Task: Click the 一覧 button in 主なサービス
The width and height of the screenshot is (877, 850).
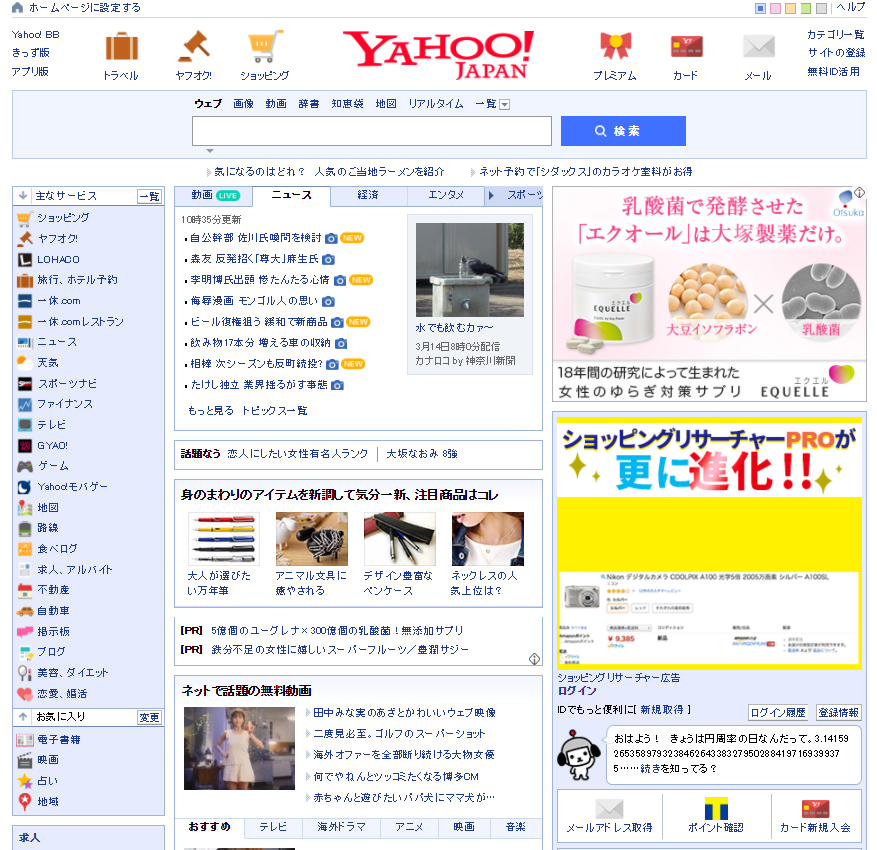Action: 149,196
